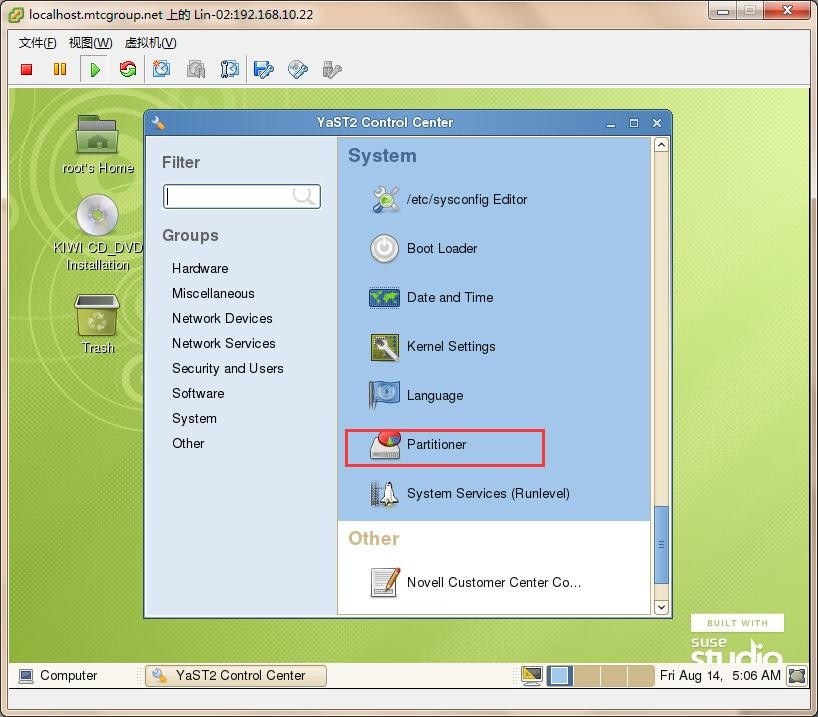This screenshot has height=717, width=818.
Task: Open /etc/sysconfig Editor module
Action: pos(449,200)
